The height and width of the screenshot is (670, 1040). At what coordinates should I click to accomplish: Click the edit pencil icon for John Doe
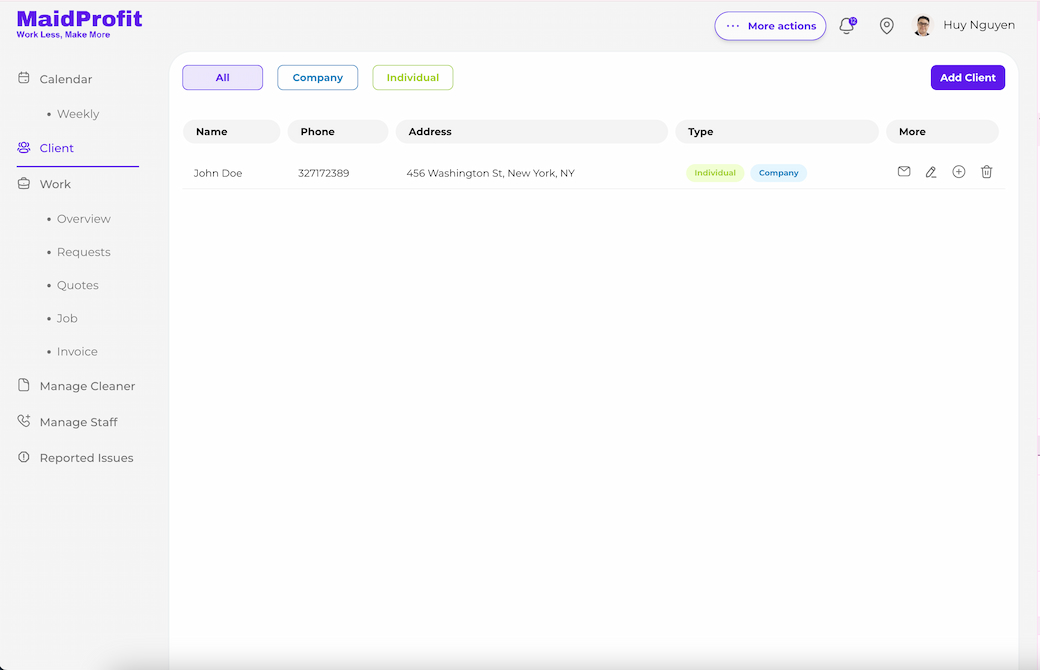pos(931,172)
